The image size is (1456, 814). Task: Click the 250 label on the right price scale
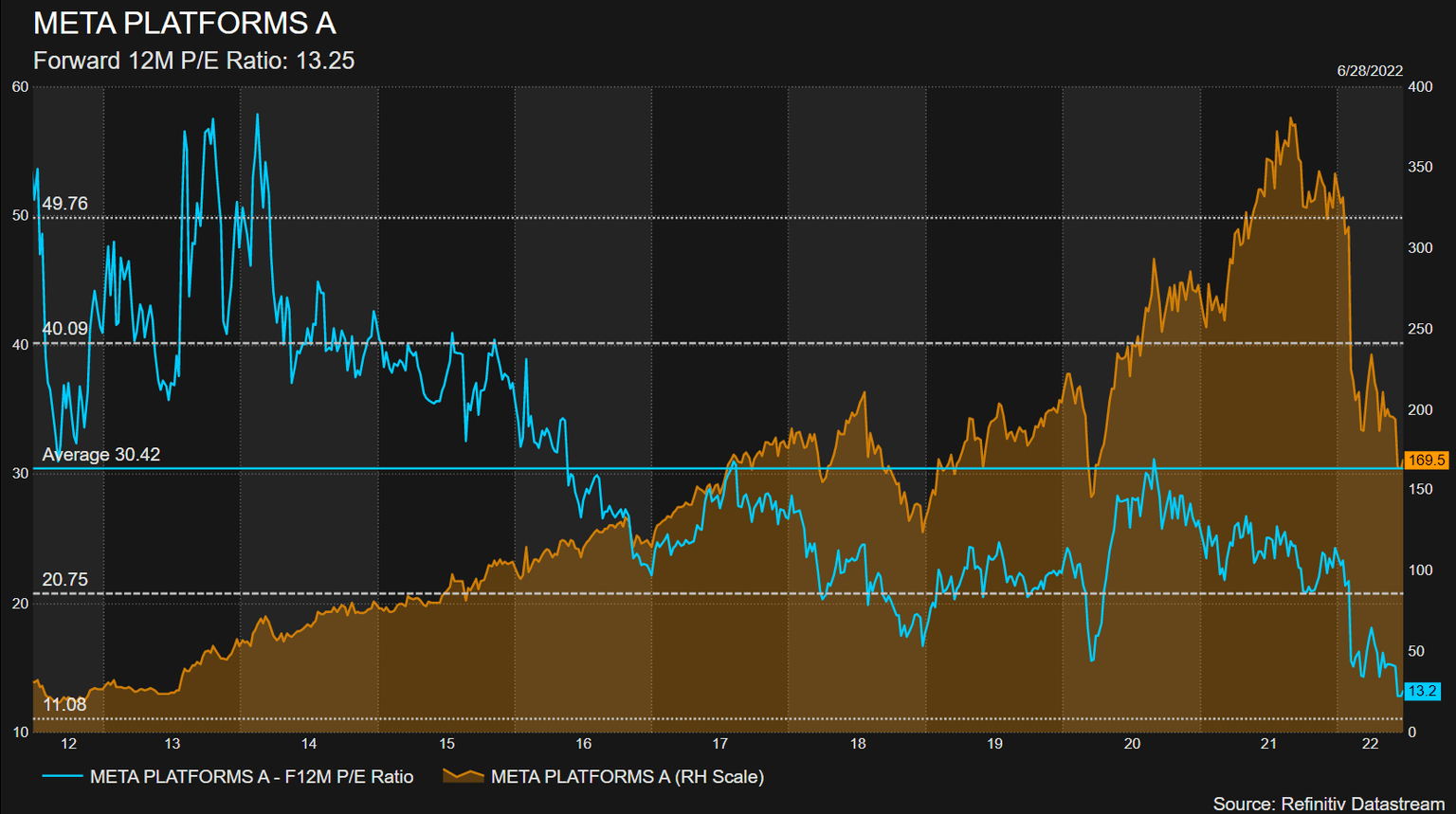1420,330
